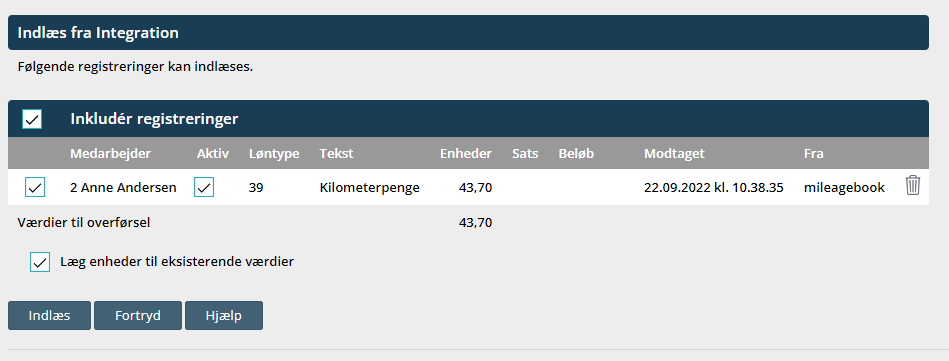Screen dimensions: 949x361
Task: Open the Hjælp button
Action: tap(223, 316)
